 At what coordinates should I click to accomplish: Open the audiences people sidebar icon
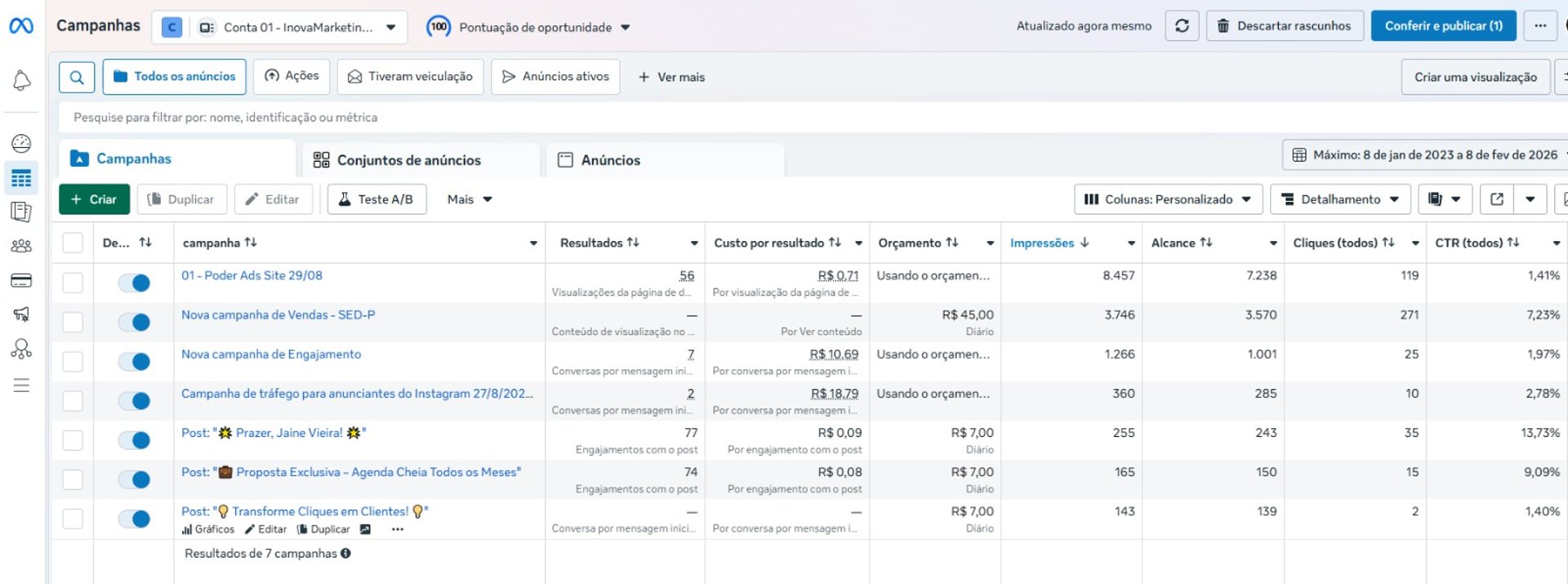pos(21,246)
